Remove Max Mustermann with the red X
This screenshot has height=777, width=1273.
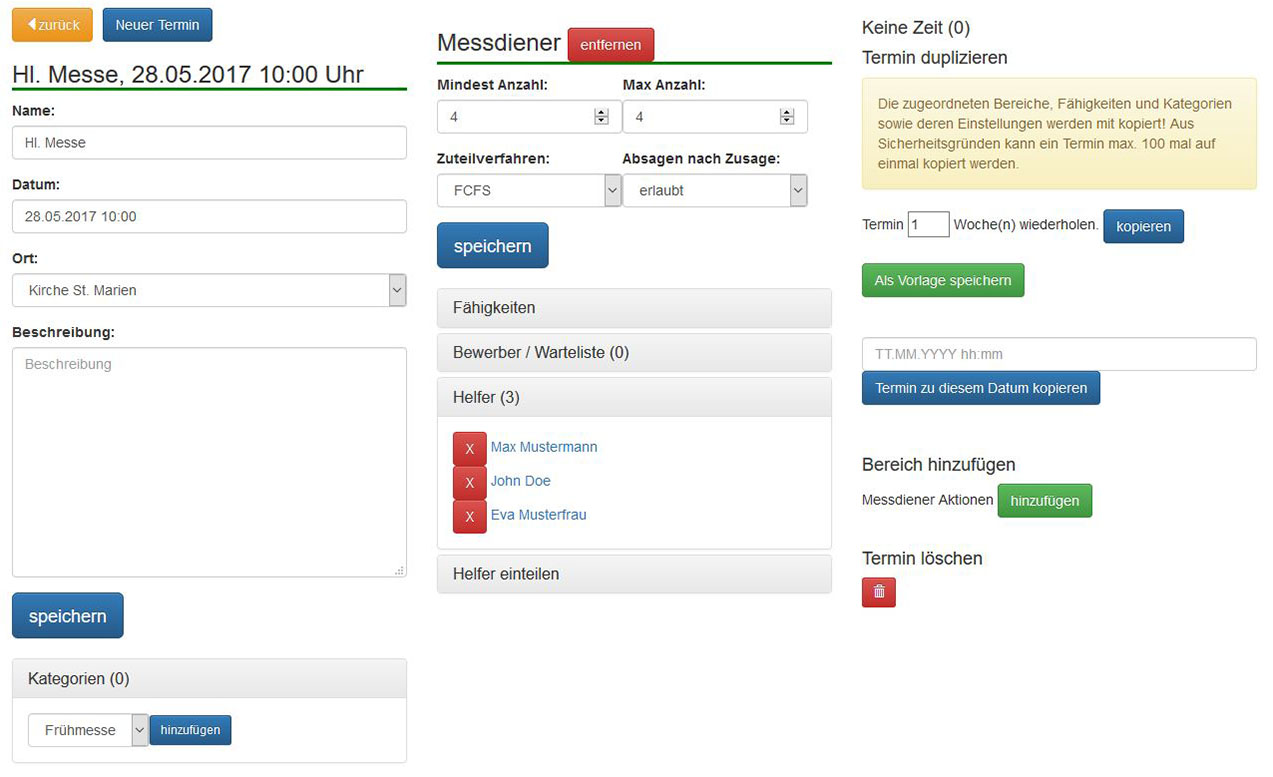click(469, 449)
